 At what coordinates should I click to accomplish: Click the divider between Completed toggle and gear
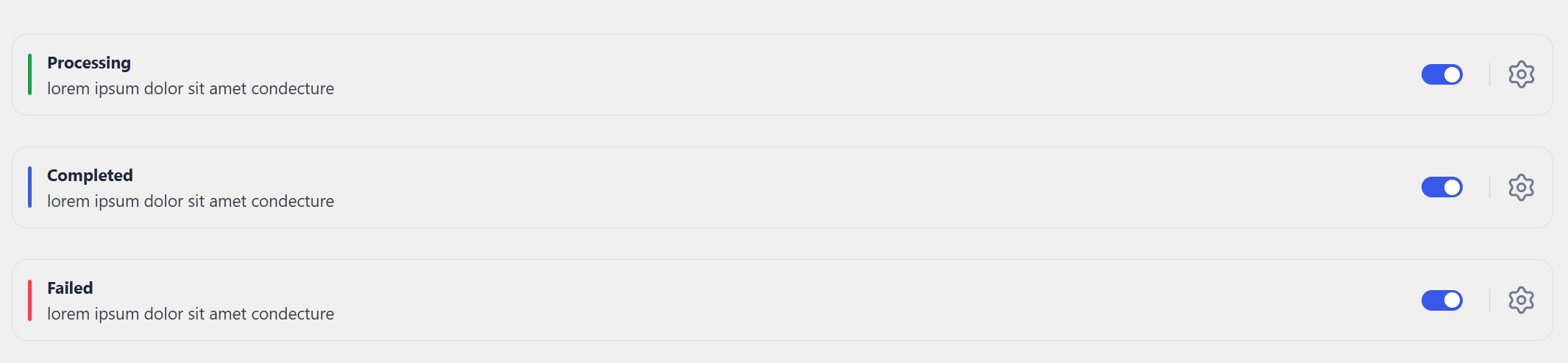(x=1489, y=187)
